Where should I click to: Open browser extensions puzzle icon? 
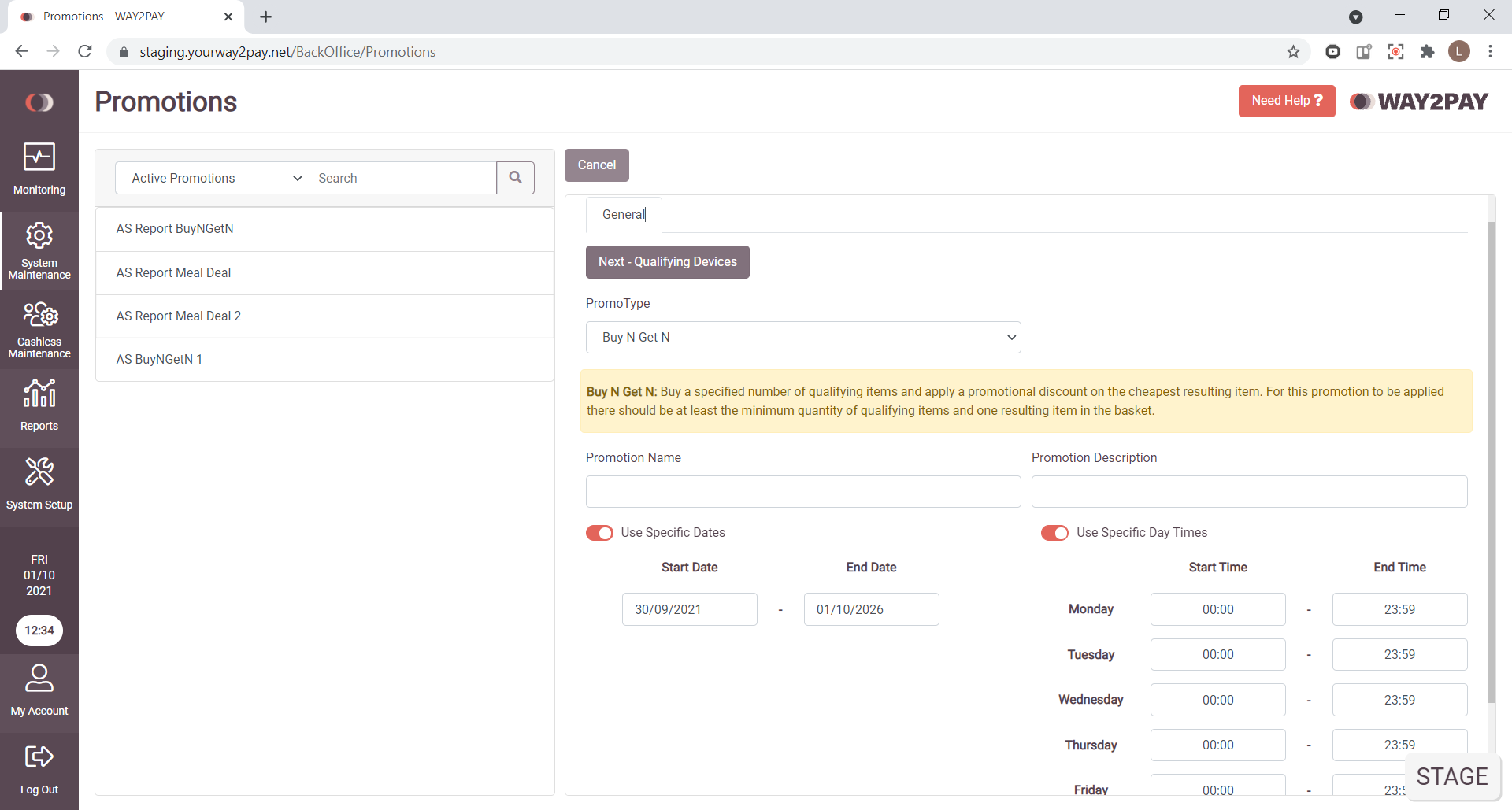1427,52
